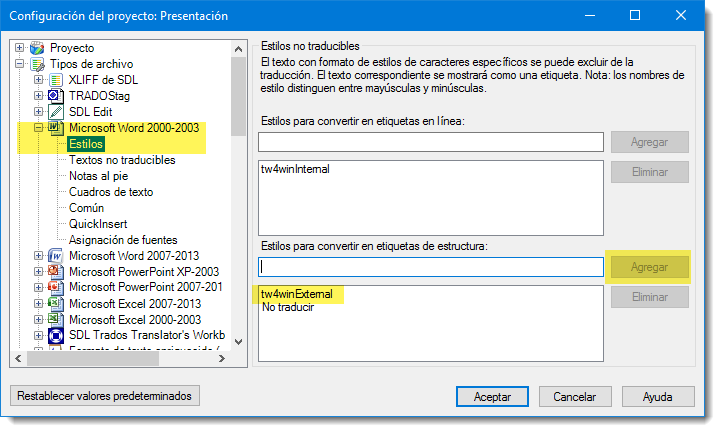Expand the Microsoft Excel 2007-2013 node

[39, 303]
